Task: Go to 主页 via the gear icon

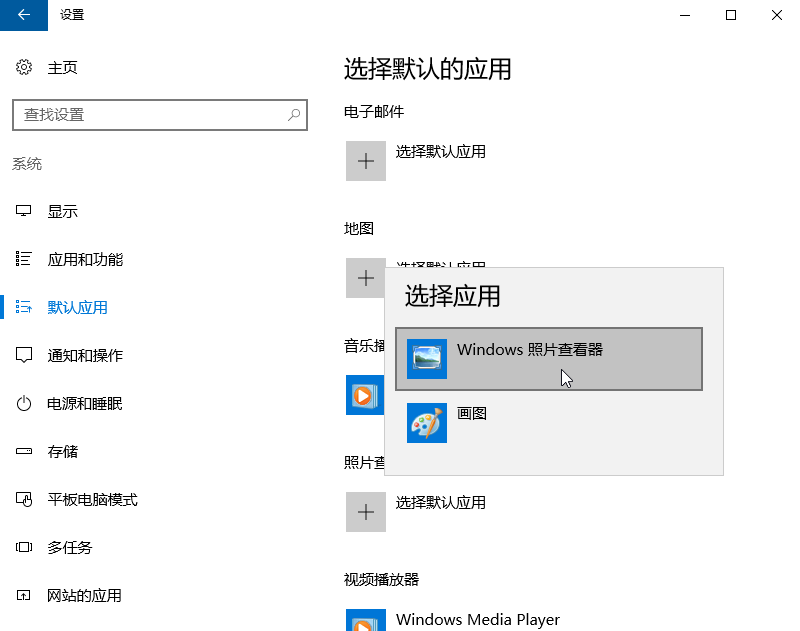Action: click(x=24, y=68)
